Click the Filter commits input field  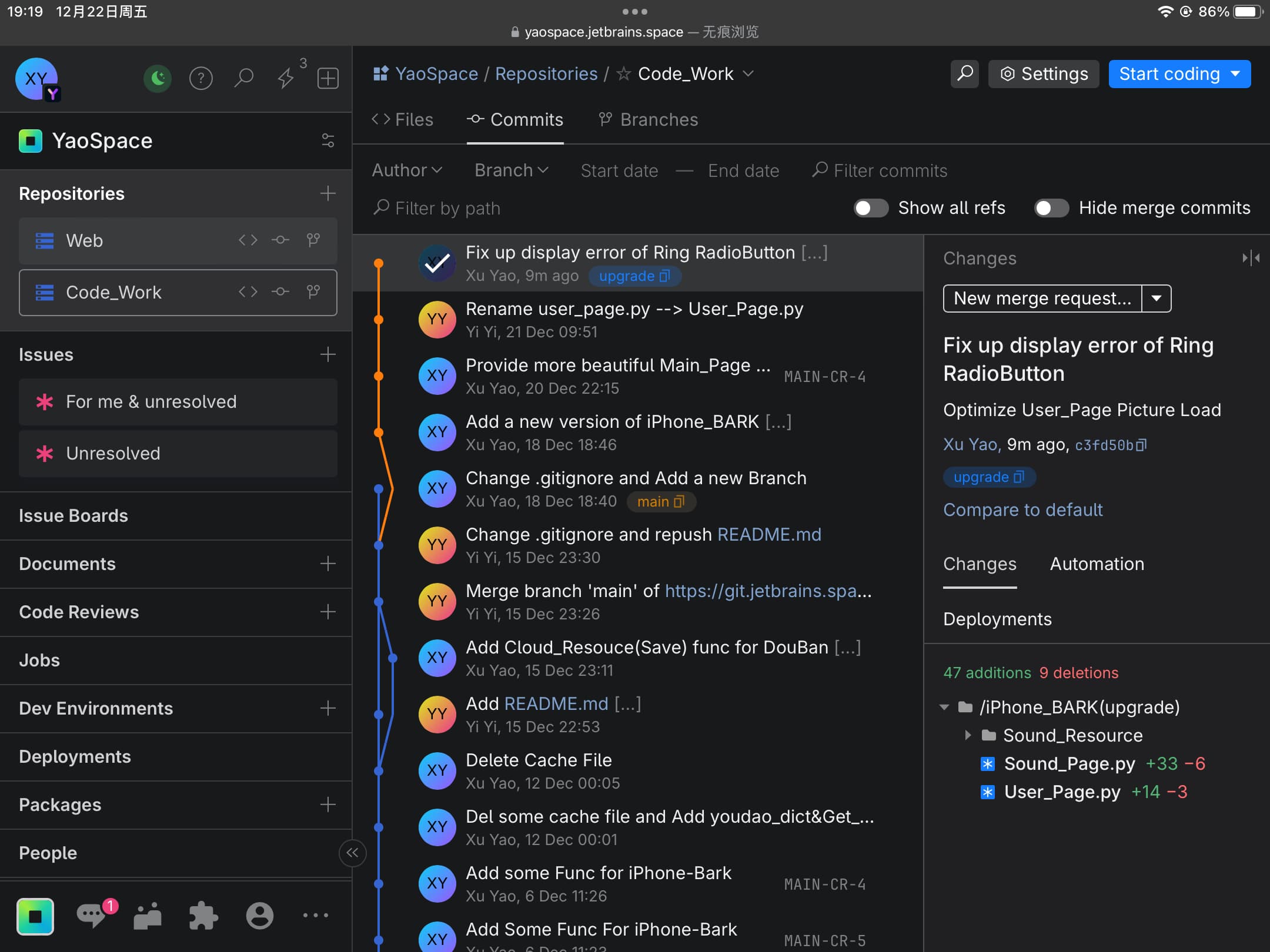click(890, 171)
